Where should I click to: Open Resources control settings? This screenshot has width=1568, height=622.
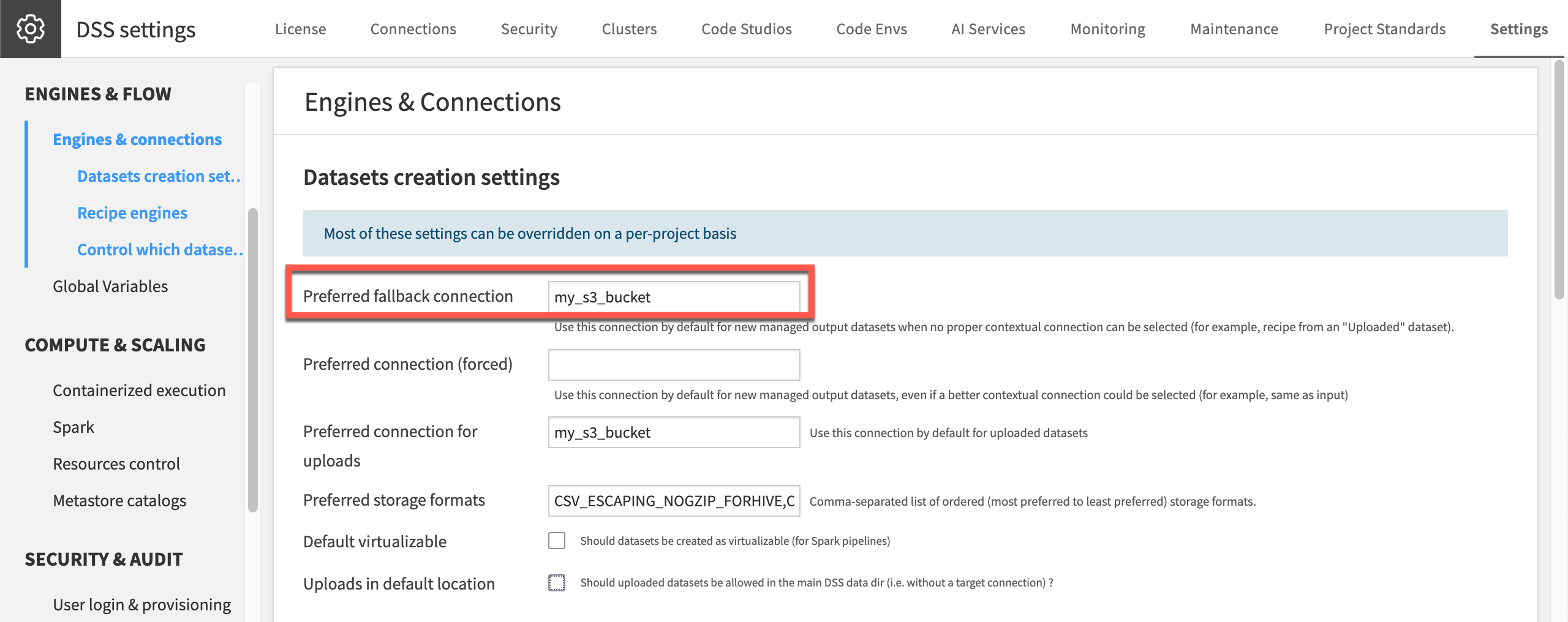(116, 464)
